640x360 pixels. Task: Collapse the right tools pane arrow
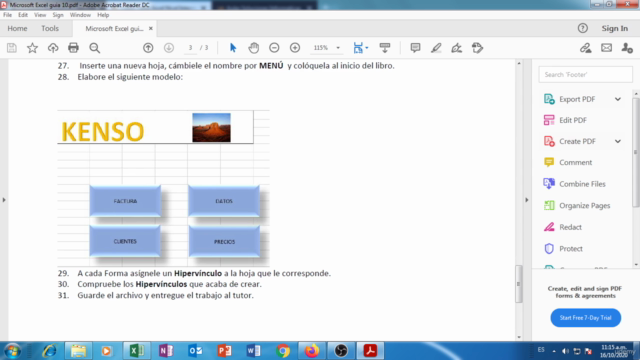[527, 200]
